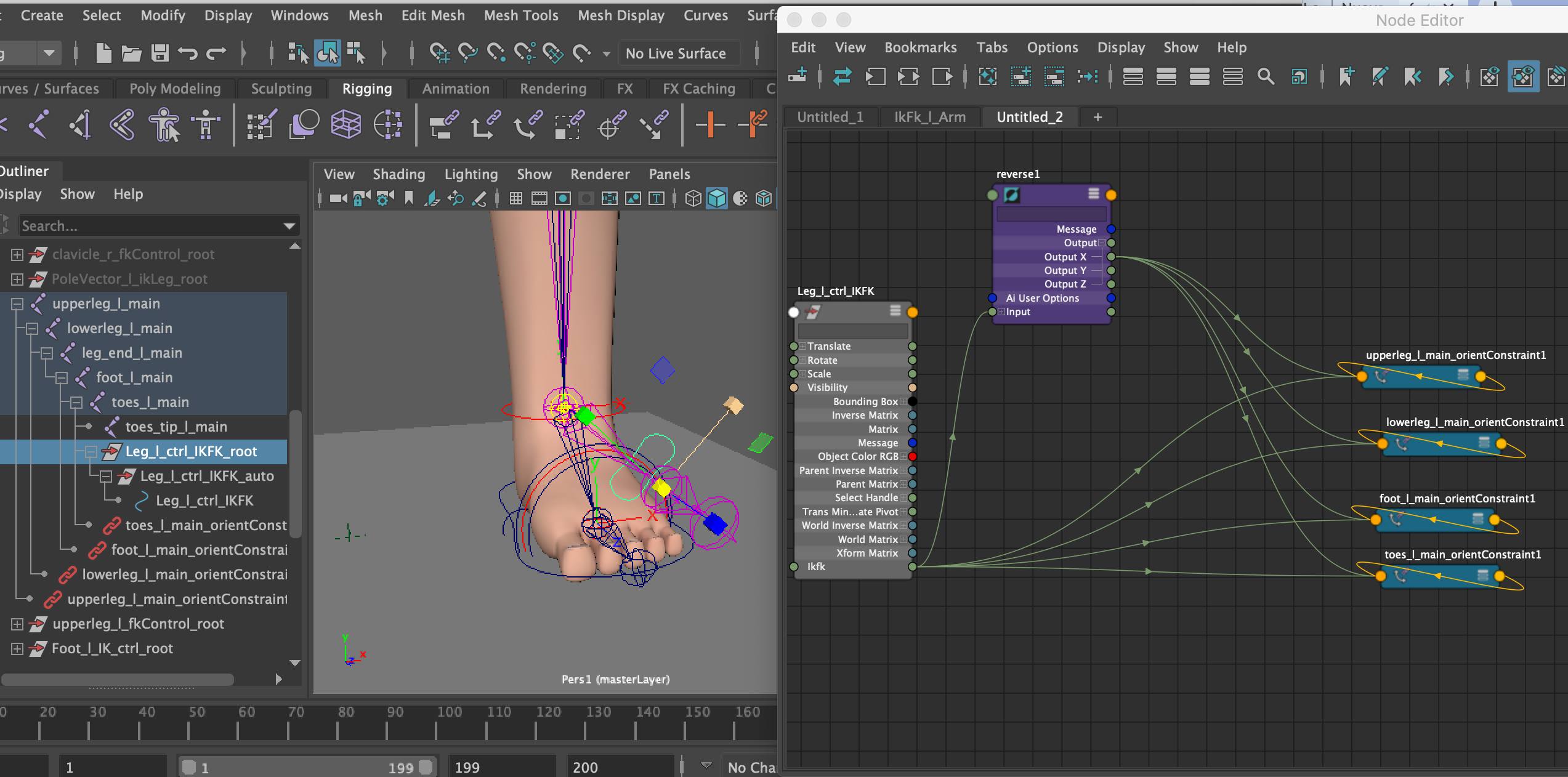
Task: Select Leg_l_ctrl_IKFK_auto in the Outliner
Action: 206,476
